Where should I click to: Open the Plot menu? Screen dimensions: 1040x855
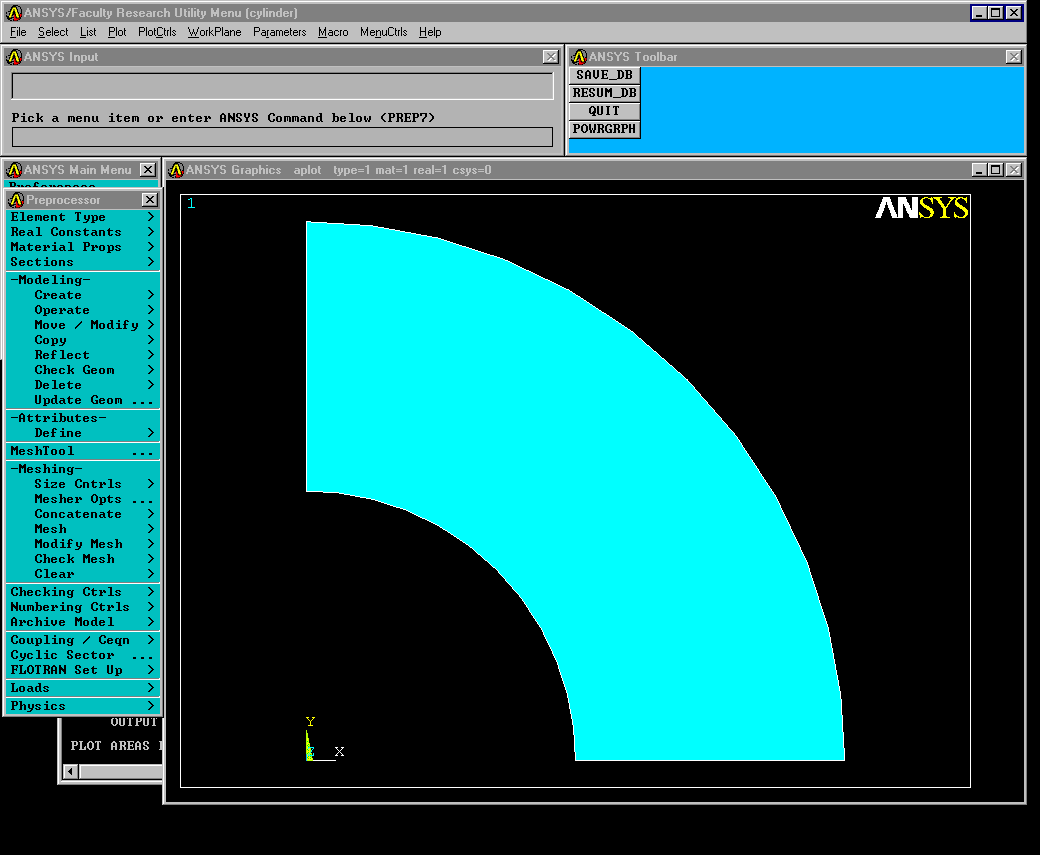(x=117, y=32)
